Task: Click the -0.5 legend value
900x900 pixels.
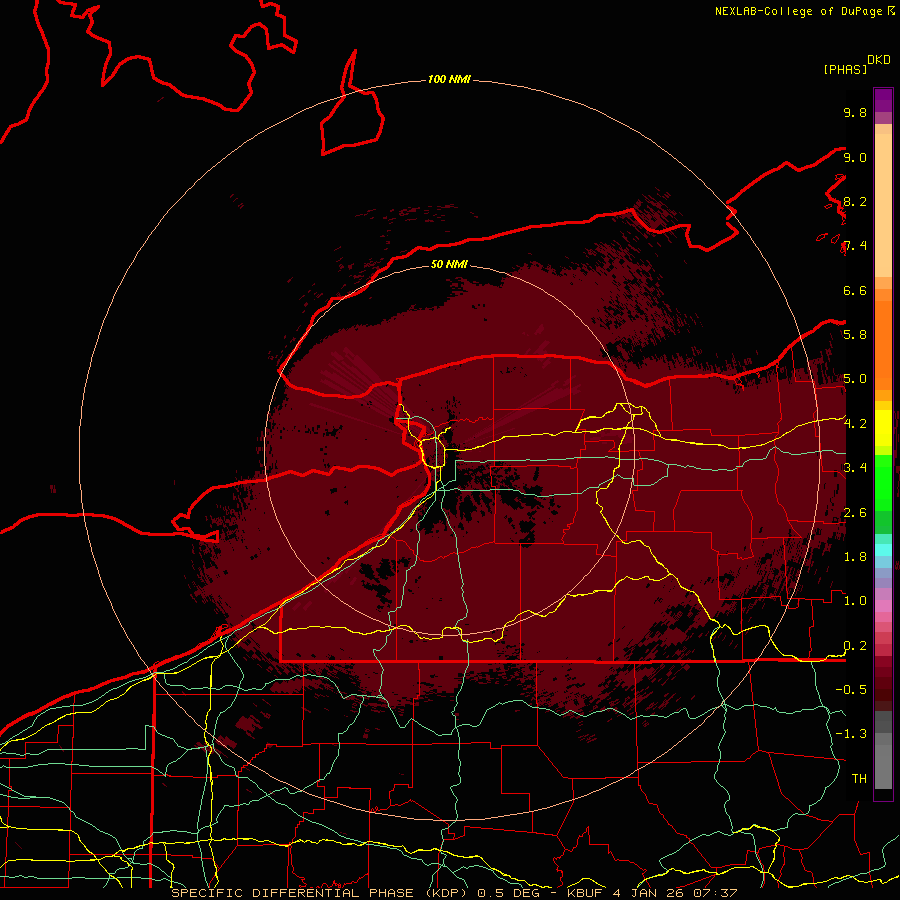Action: pos(851,689)
